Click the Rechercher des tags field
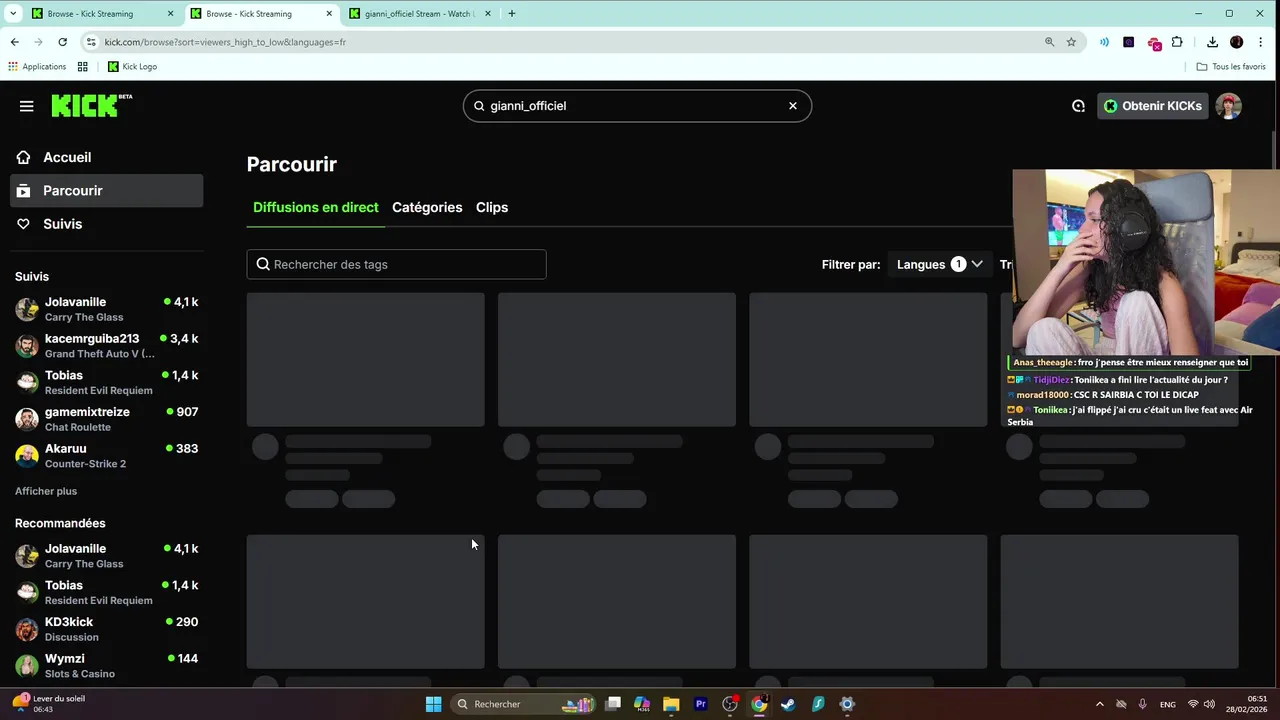1280x720 pixels. point(397,264)
